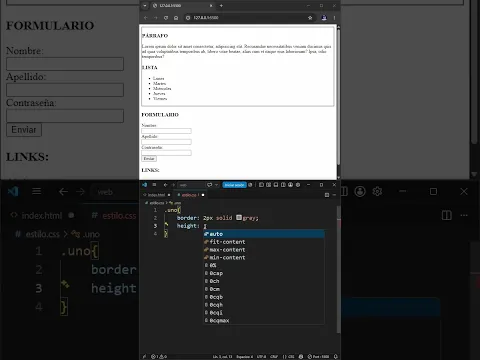The image size is (480, 360).
Task: Open the browser home page icon
Action: click(x=176, y=18)
